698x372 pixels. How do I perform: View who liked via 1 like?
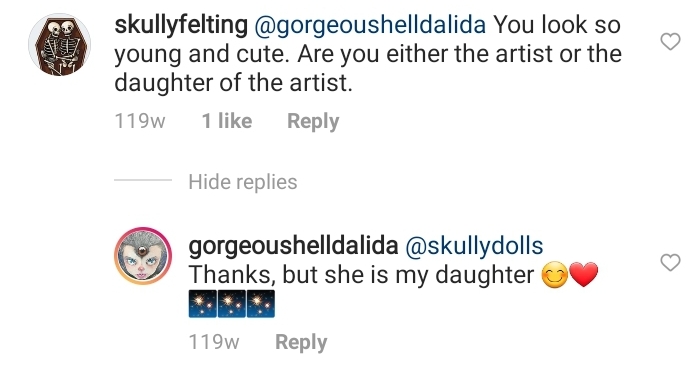pos(227,121)
